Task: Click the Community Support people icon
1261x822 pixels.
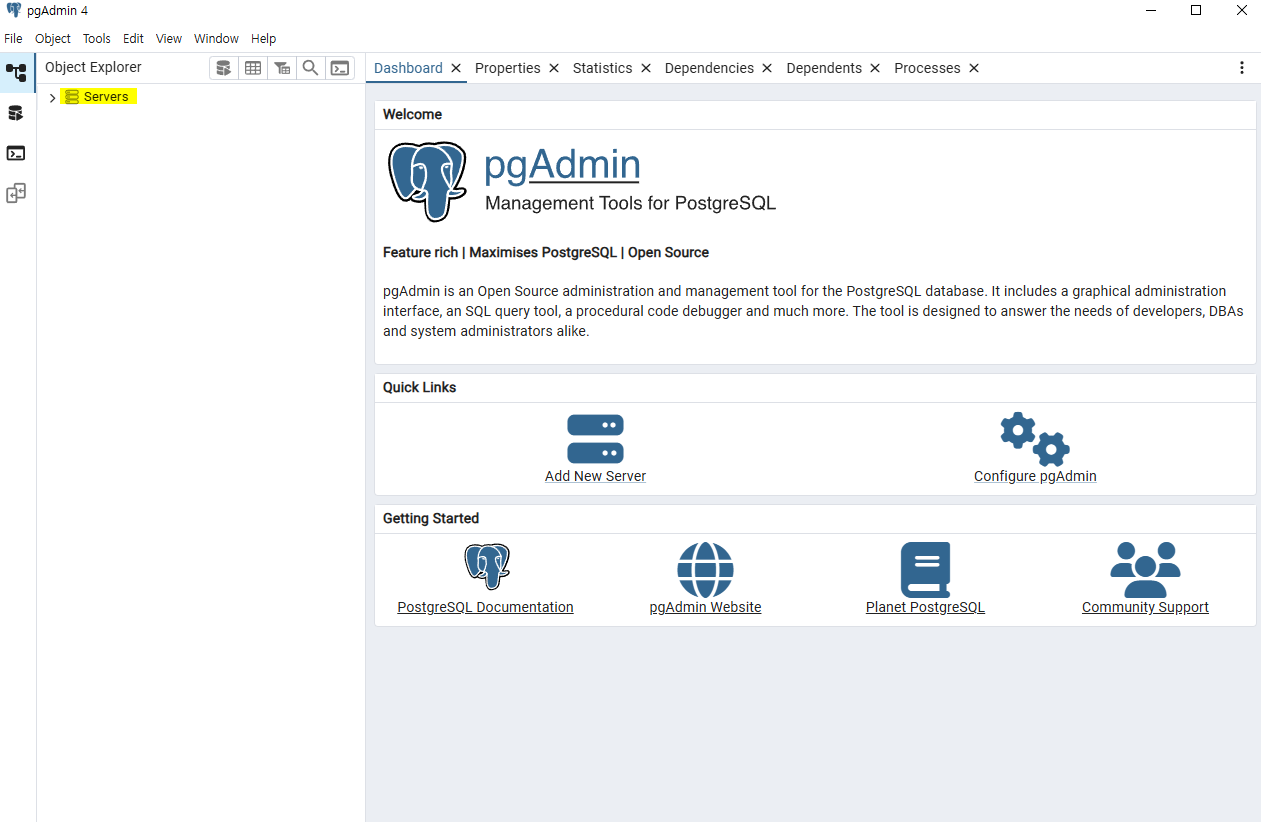Action: coord(1145,570)
